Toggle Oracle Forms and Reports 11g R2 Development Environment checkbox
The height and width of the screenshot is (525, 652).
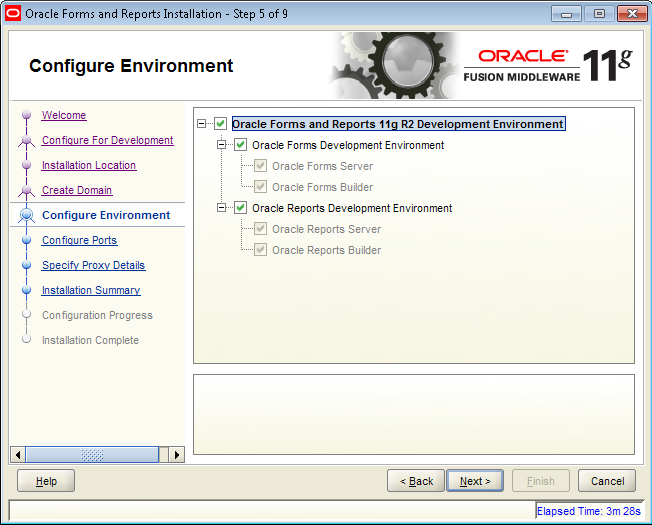pos(220,123)
